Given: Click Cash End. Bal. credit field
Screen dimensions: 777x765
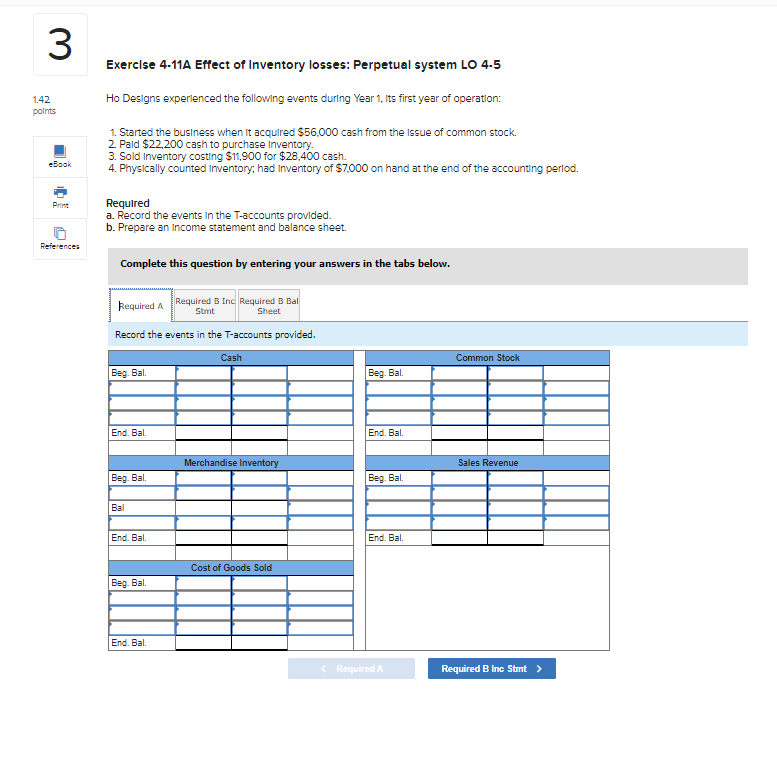Looking at the screenshot, I should point(259,433).
